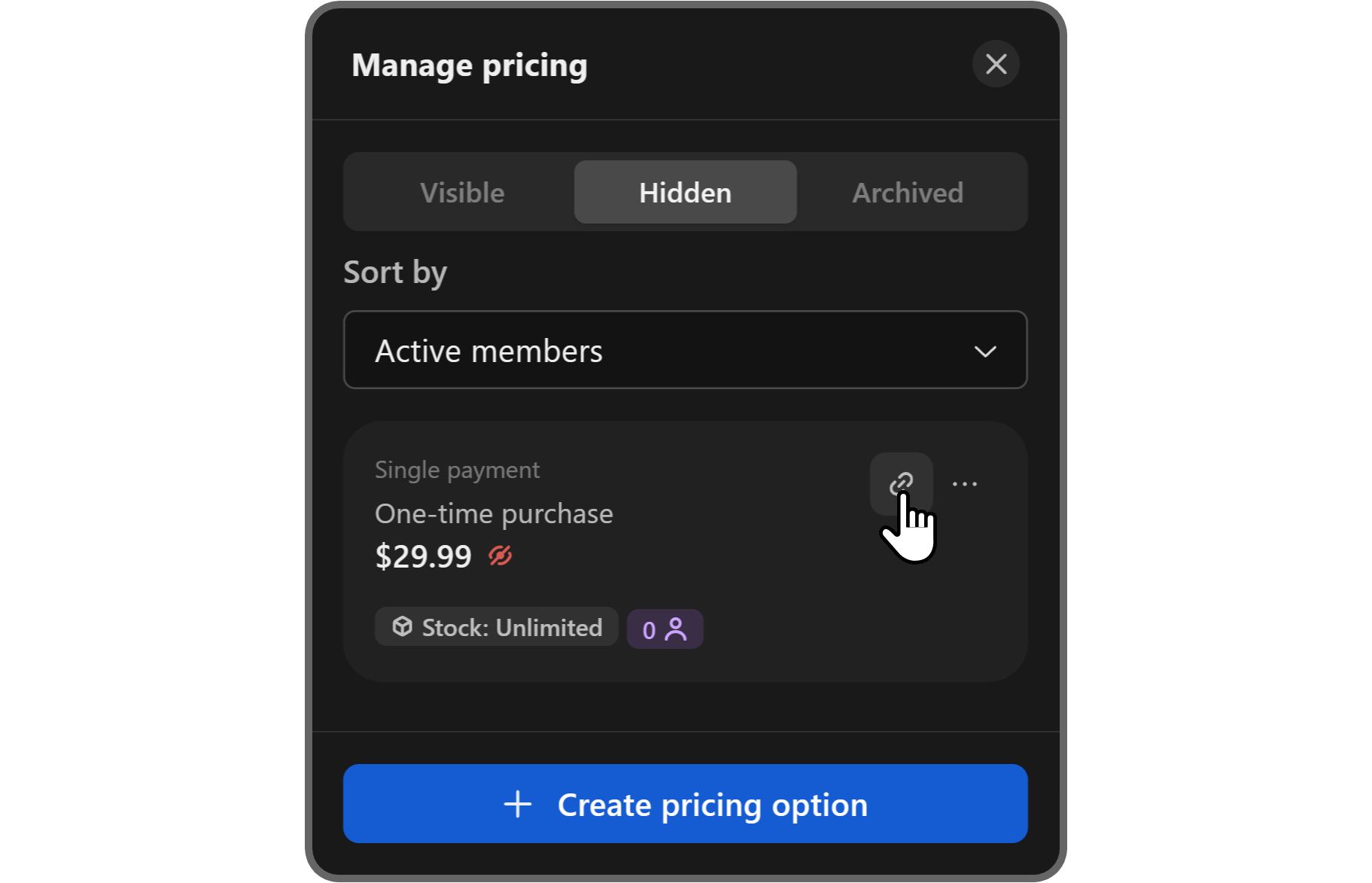Viewport: 1372px width, 883px height.
Task: Click the red hidden eye icon
Action: click(500, 556)
